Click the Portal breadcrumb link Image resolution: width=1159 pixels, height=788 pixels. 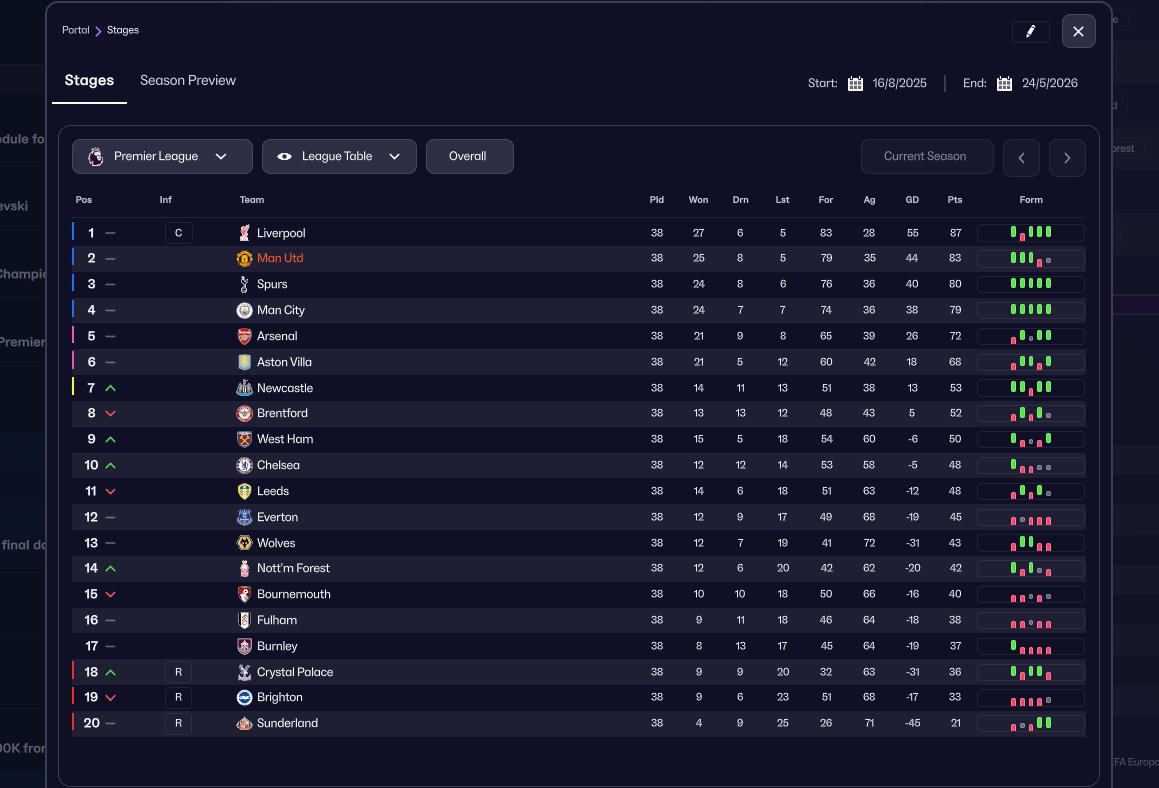[76, 30]
